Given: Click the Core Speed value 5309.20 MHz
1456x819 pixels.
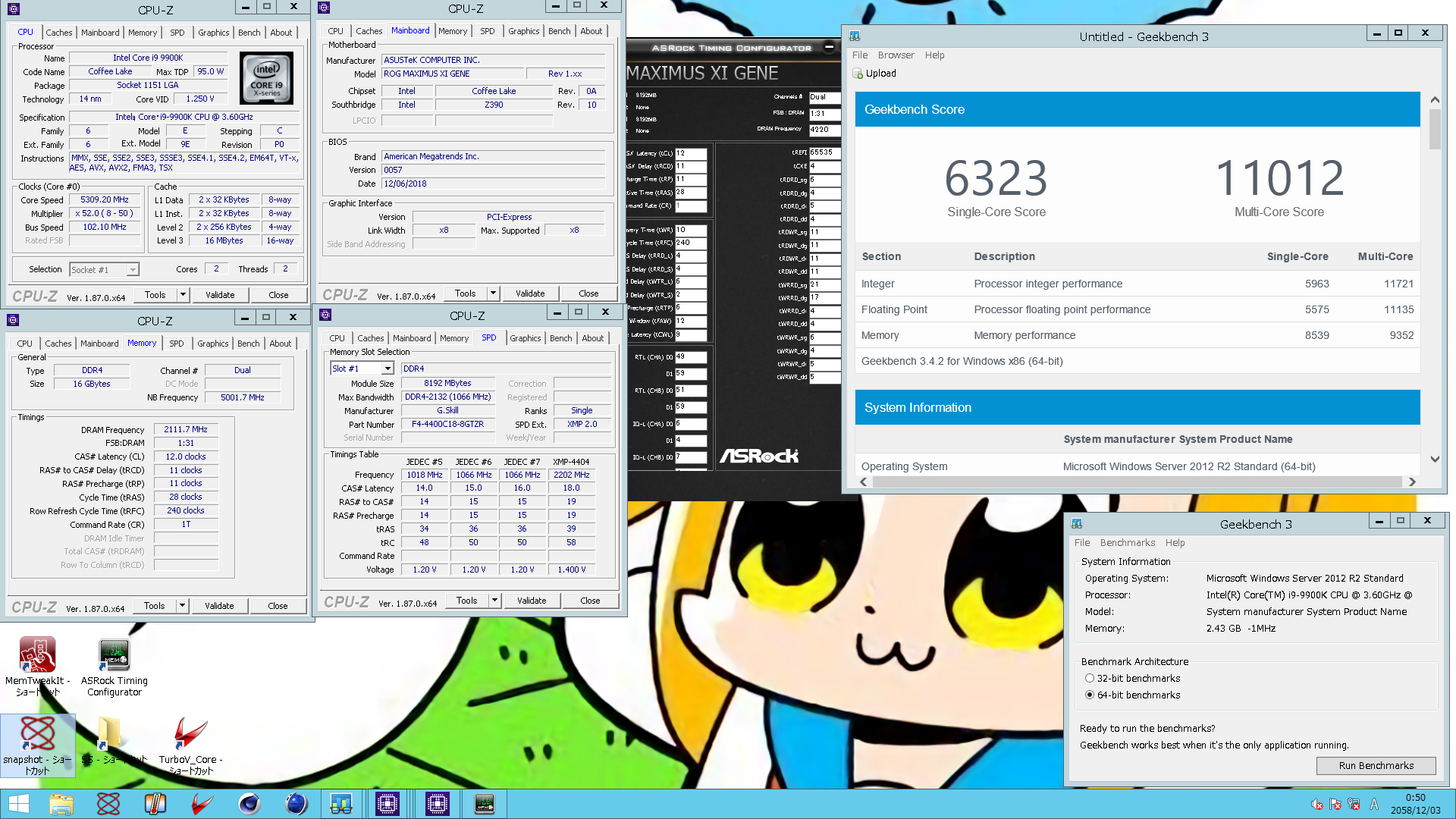Looking at the screenshot, I should [105, 200].
